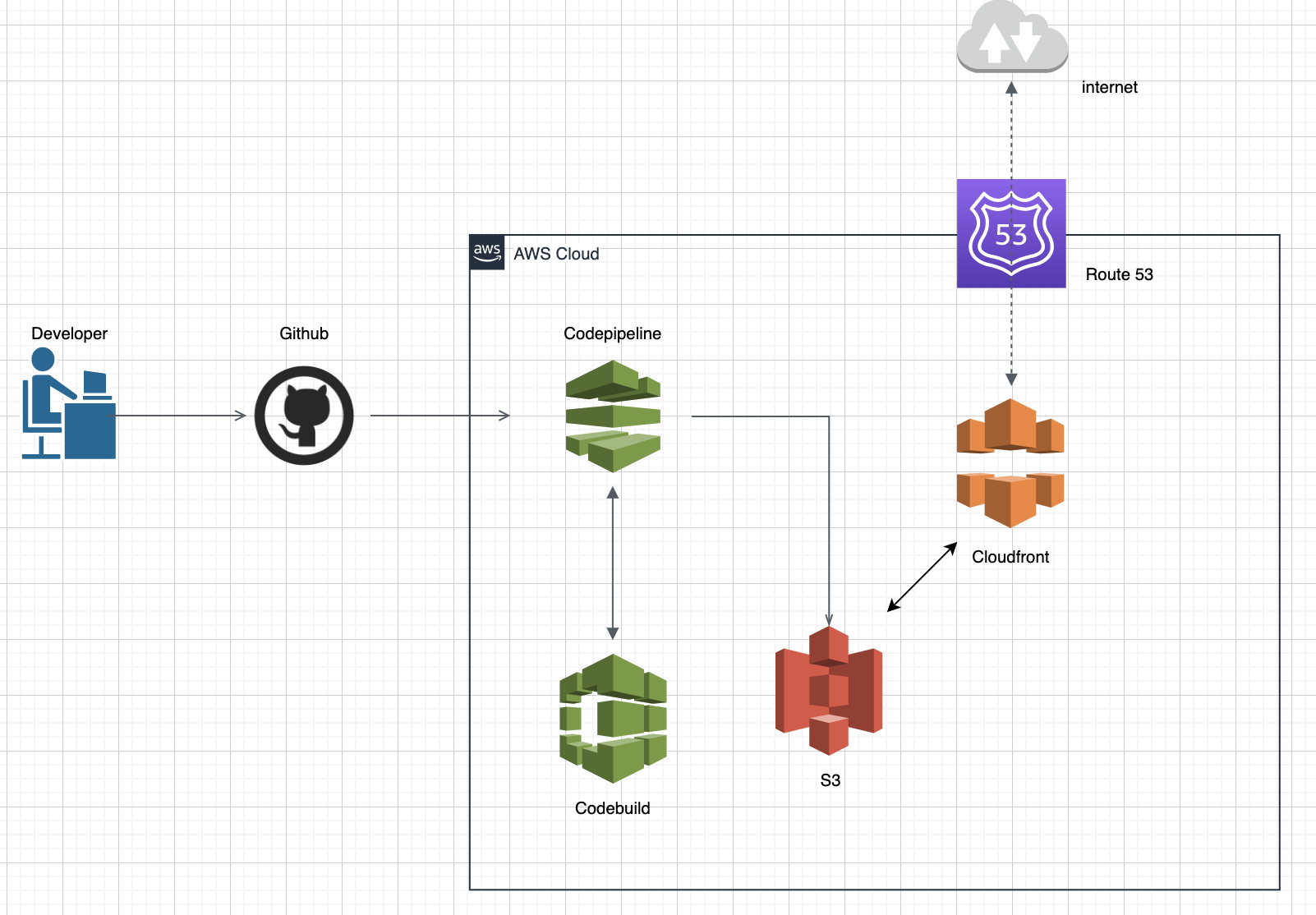Select the Developer label text

pos(69,333)
